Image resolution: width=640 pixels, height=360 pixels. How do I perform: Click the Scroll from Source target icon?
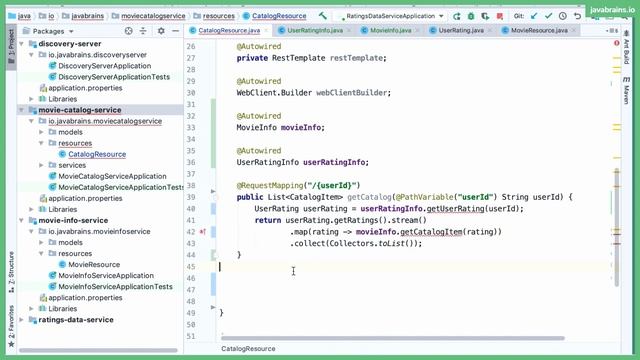pos(129,31)
